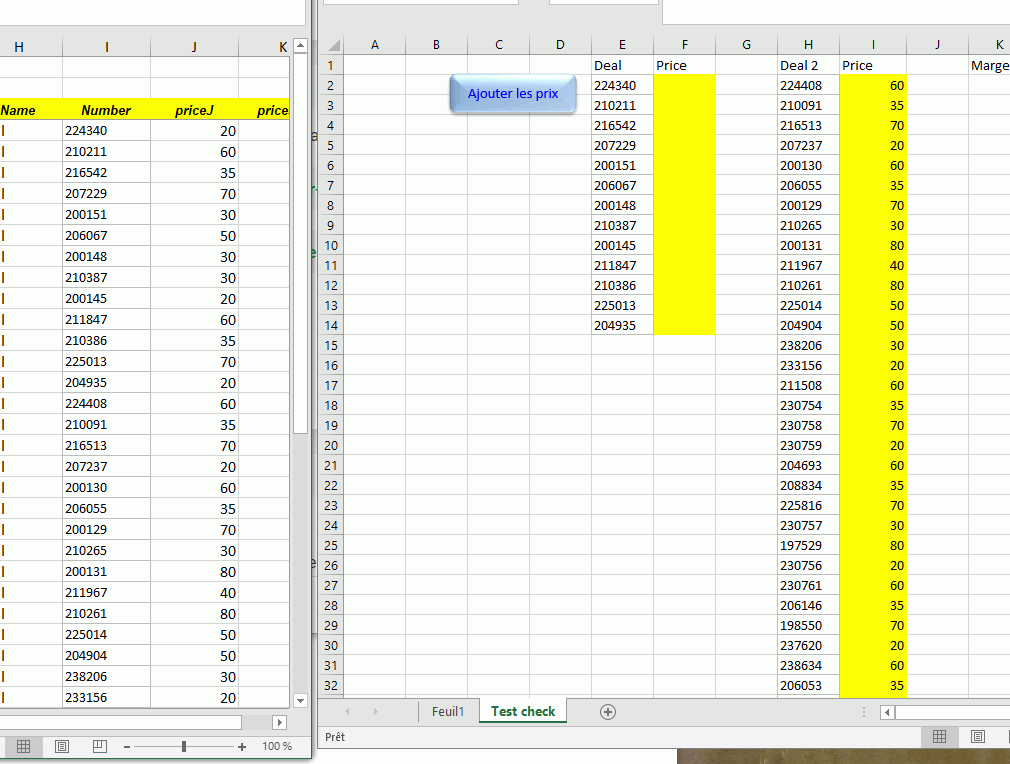Click Normal view icon in right window
The image size is (1010, 764).
click(x=939, y=737)
